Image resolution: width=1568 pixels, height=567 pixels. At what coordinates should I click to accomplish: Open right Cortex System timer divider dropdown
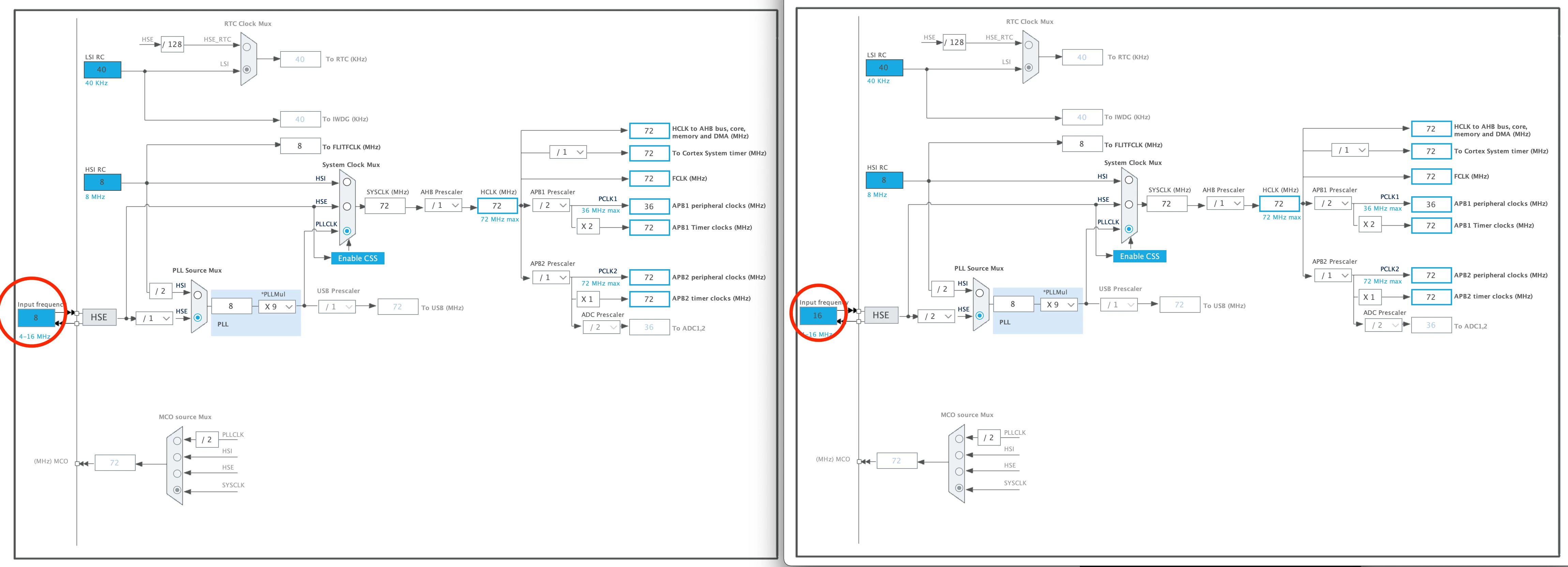click(1350, 150)
